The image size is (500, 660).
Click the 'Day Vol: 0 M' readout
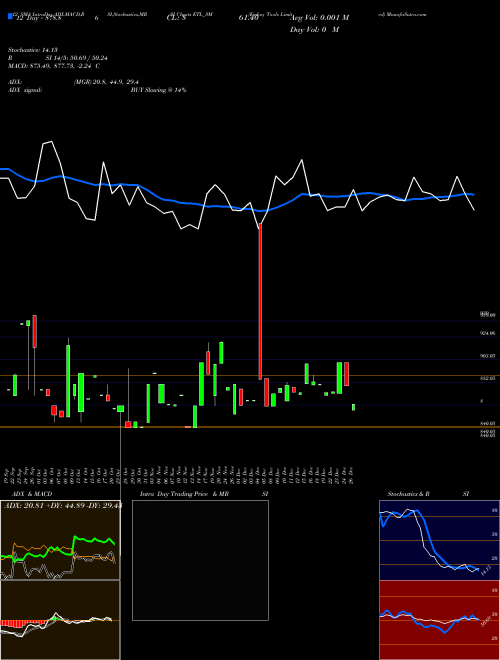click(314, 30)
